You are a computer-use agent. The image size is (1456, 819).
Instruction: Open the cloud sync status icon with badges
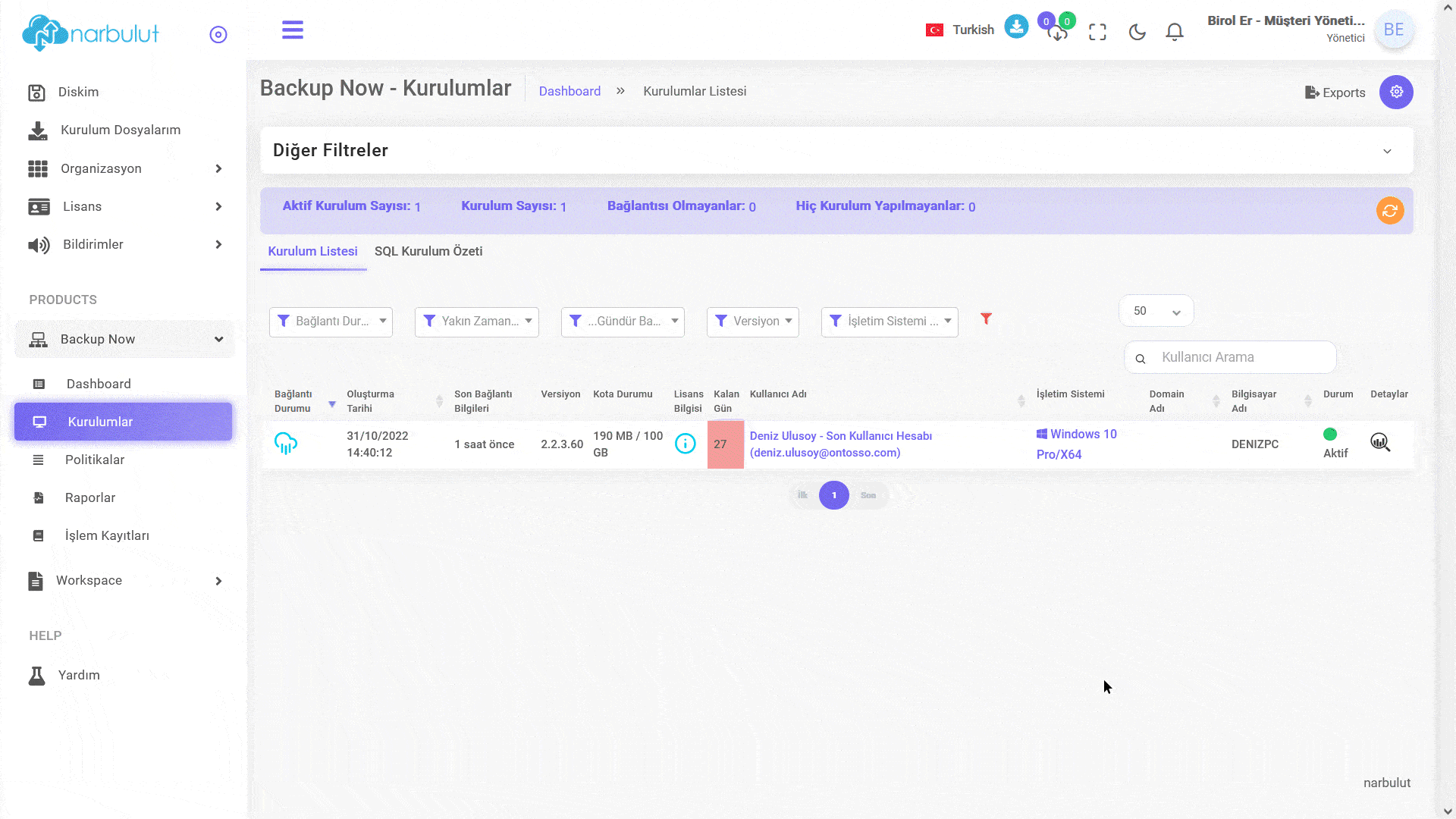click(x=1057, y=28)
